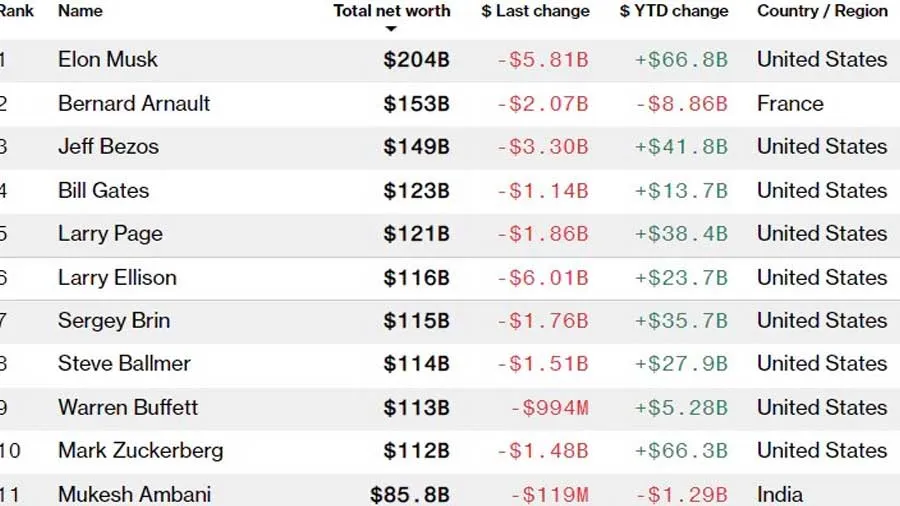Open Bernard Arnault's profile
The image size is (900, 506).
point(134,104)
